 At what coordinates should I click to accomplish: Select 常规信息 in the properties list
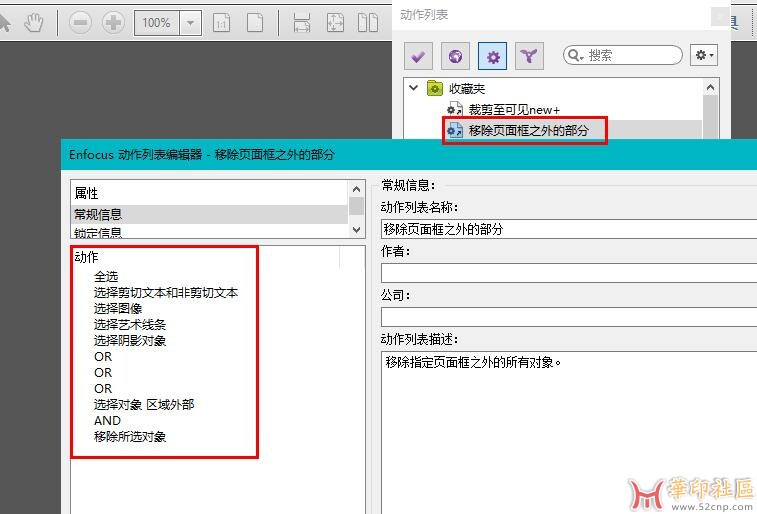[98, 214]
